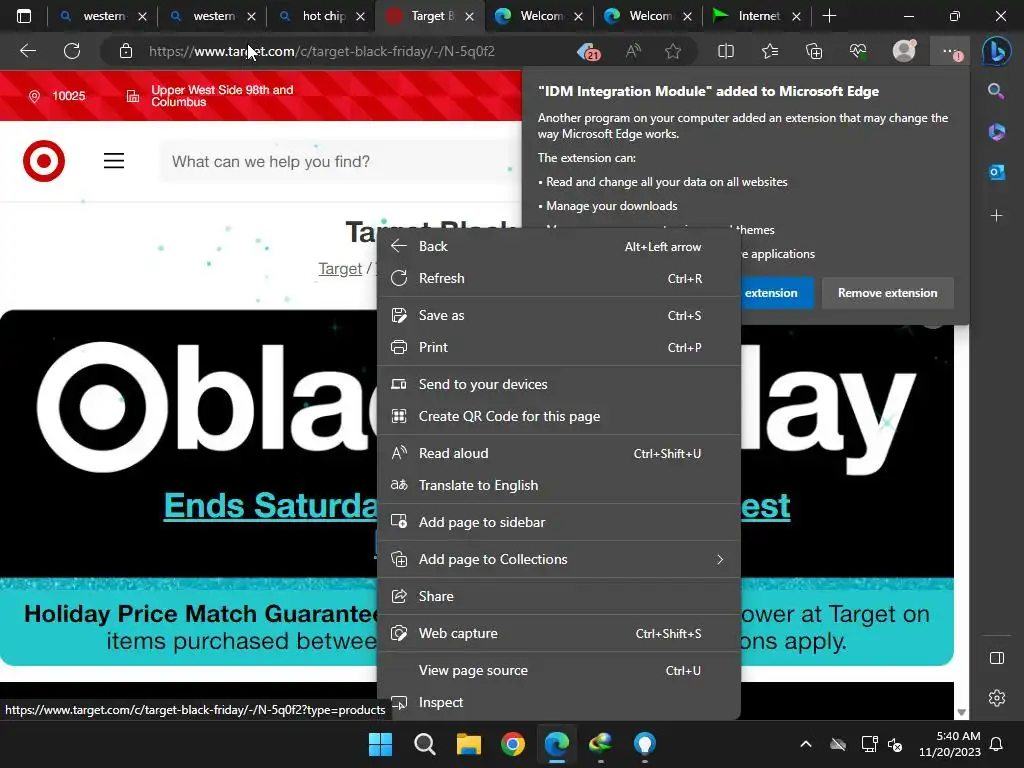This screenshot has height=768, width=1024.
Task: Open the Outlook sidebar icon
Action: pos(996,172)
